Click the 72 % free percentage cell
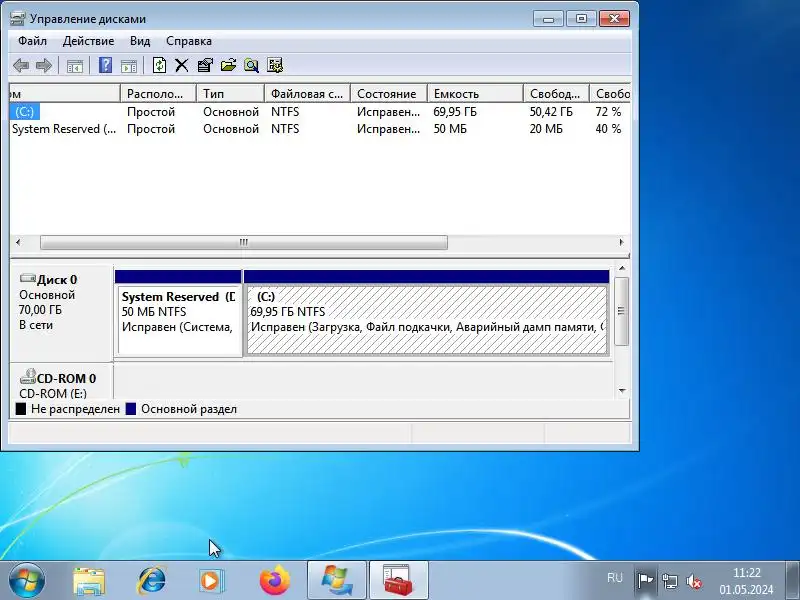This screenshot has width=800, height=600. 608,112
